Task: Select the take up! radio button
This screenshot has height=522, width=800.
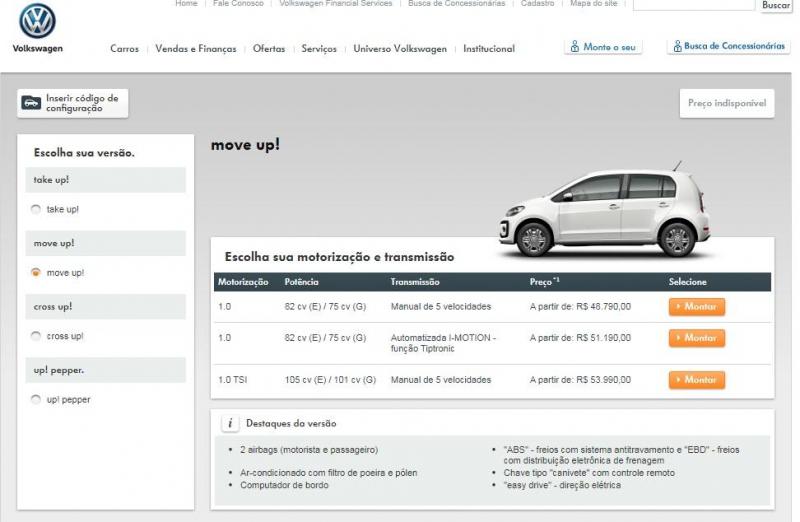Action: click(x=36, y=209)
